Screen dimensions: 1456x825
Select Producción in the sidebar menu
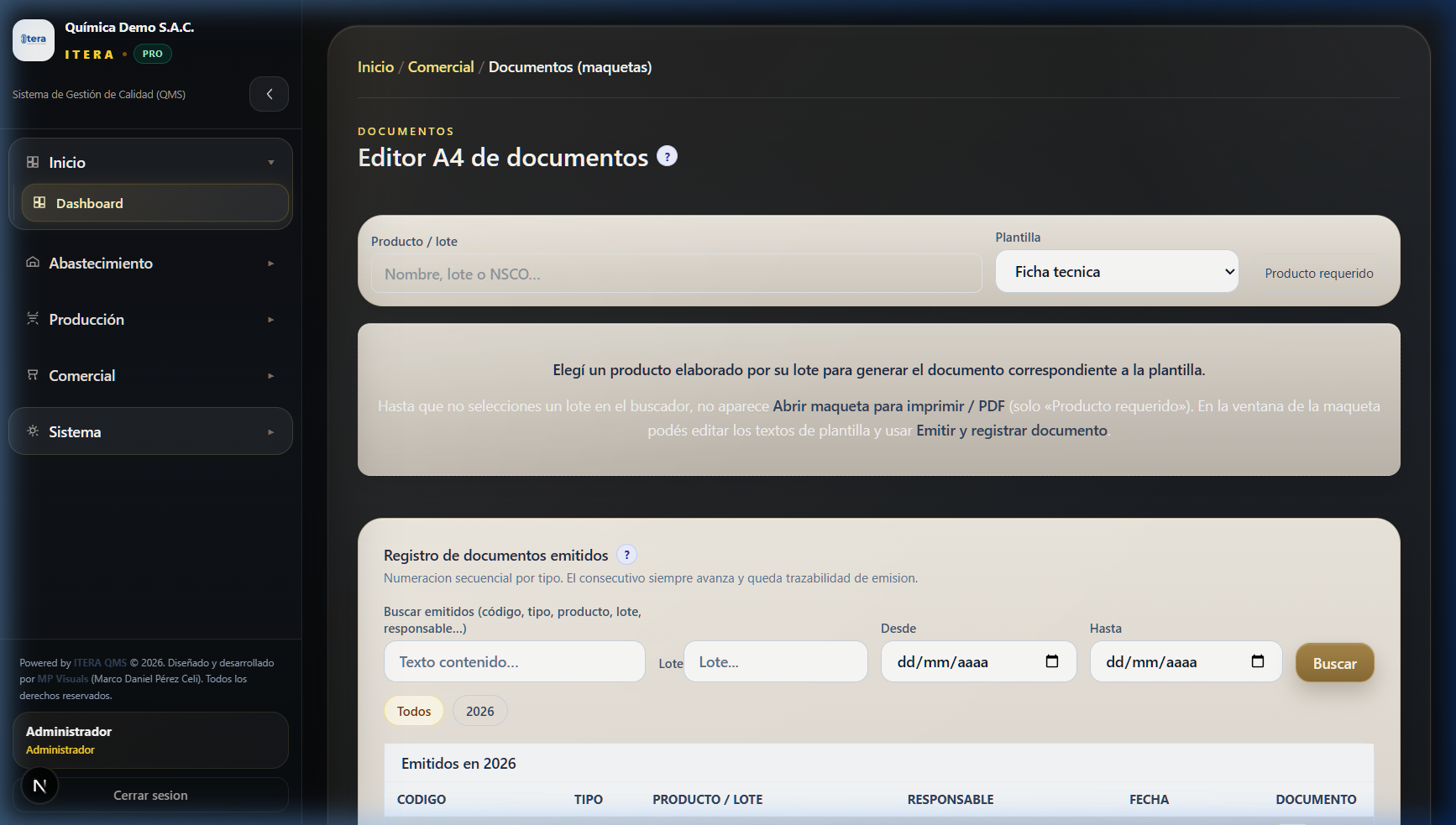[x=151, y=320]
